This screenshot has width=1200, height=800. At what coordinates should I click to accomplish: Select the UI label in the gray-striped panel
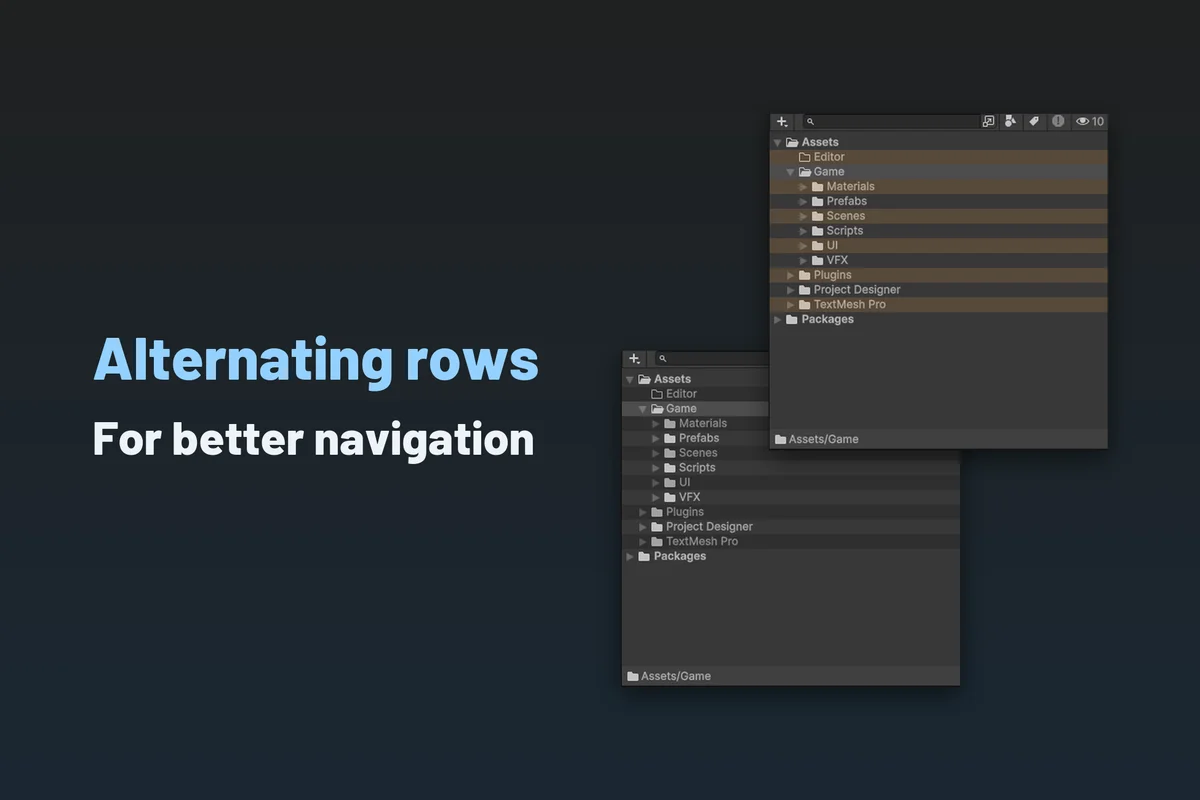(684, 483)
